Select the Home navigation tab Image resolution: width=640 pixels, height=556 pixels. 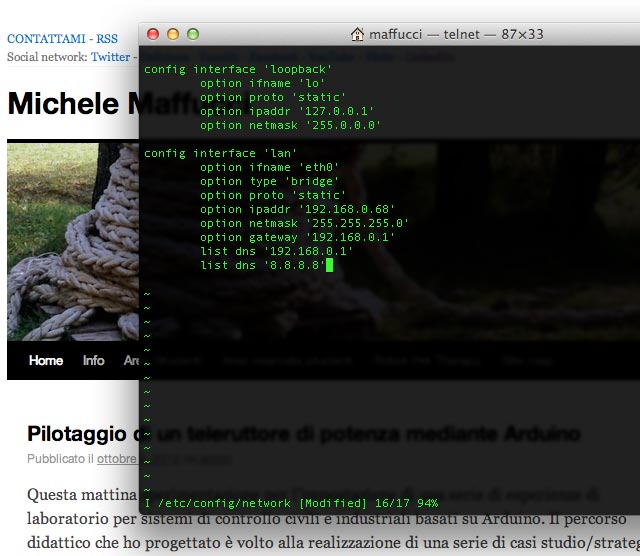click(x=46, y=360)
